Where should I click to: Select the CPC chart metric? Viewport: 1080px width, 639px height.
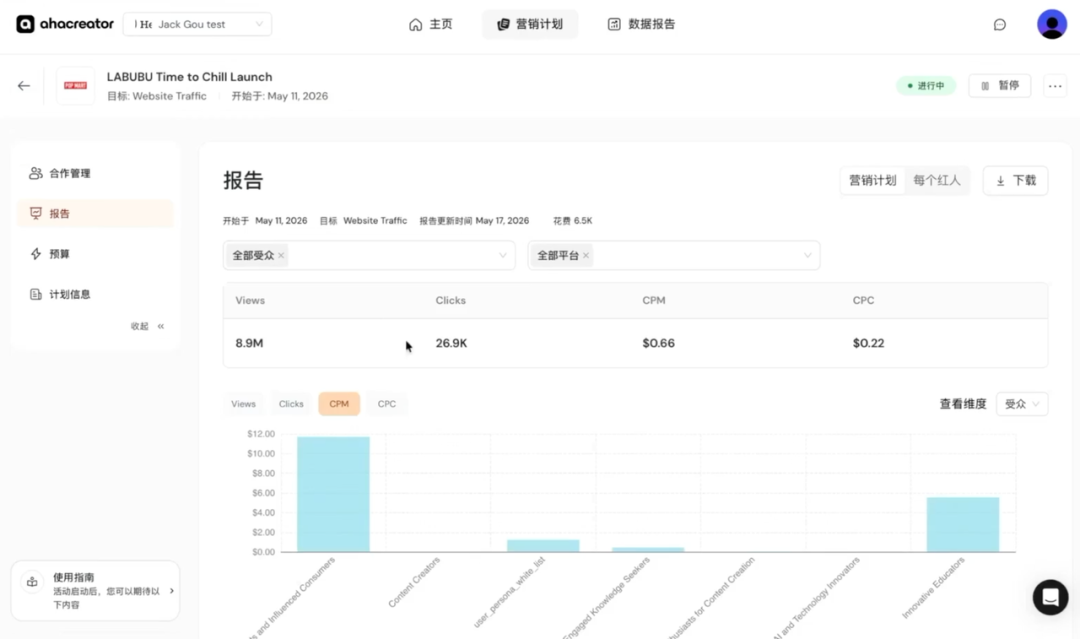tap(386, 404)
